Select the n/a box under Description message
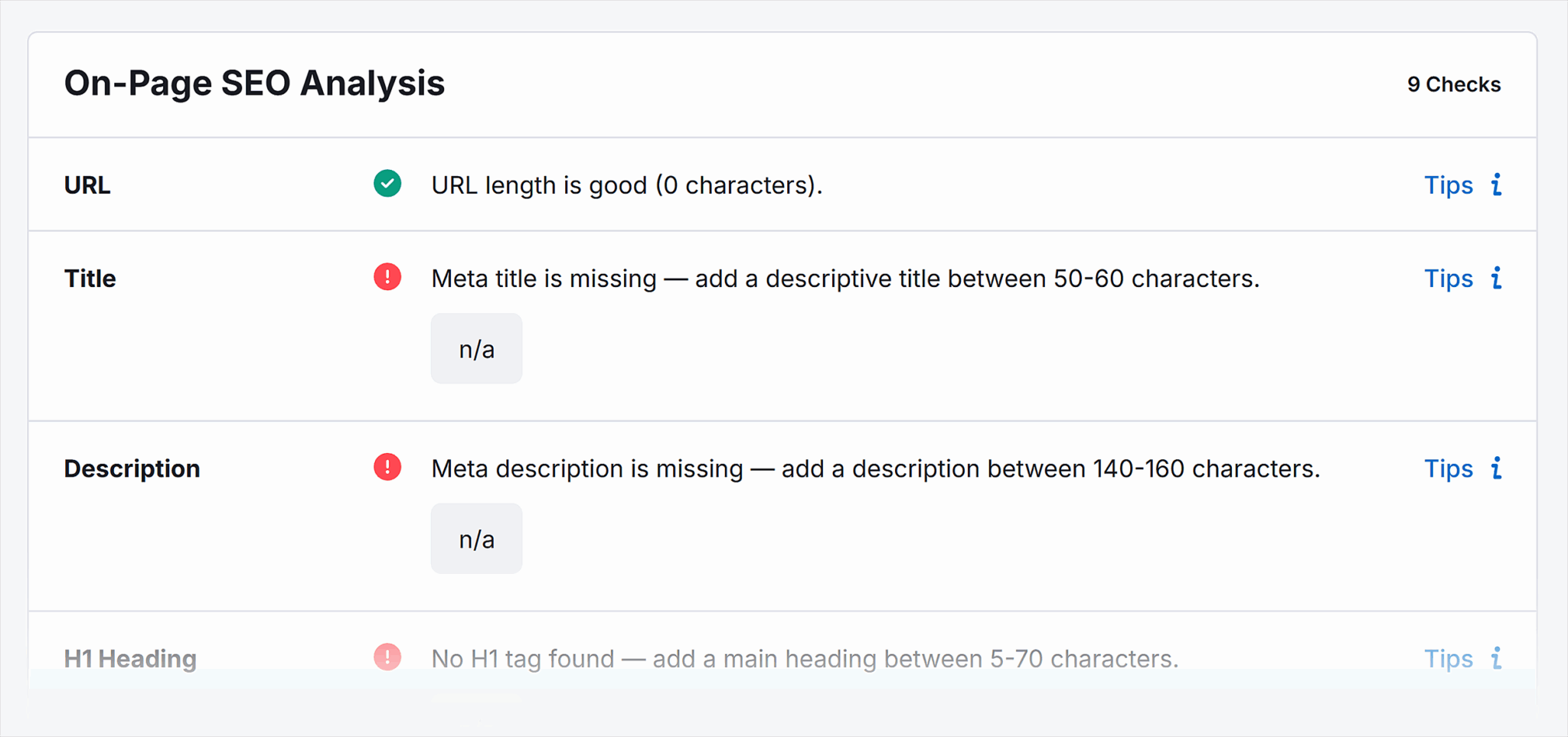The image size is (1568, 737). tap(476, 539)
